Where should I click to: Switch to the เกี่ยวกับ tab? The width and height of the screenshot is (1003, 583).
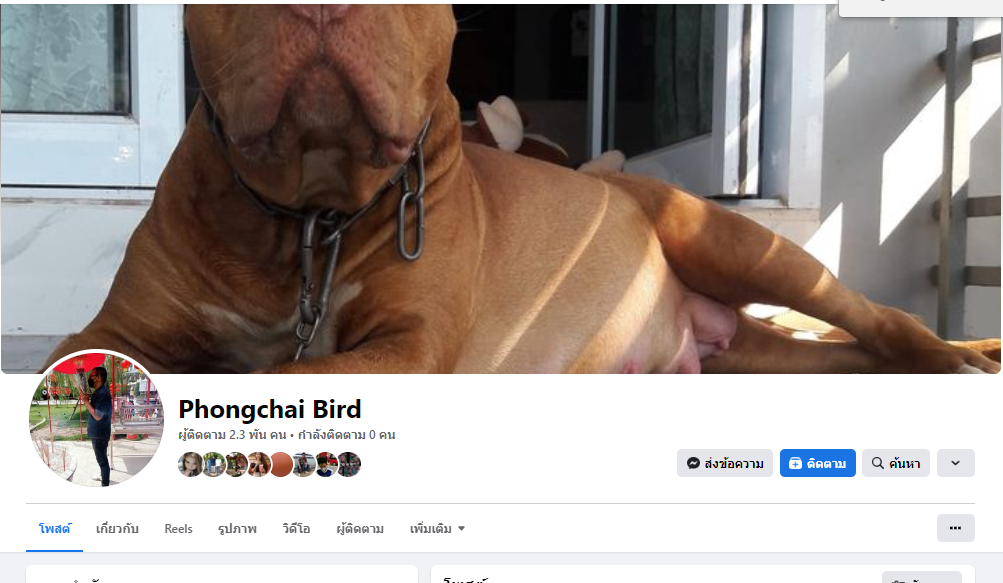117,529
